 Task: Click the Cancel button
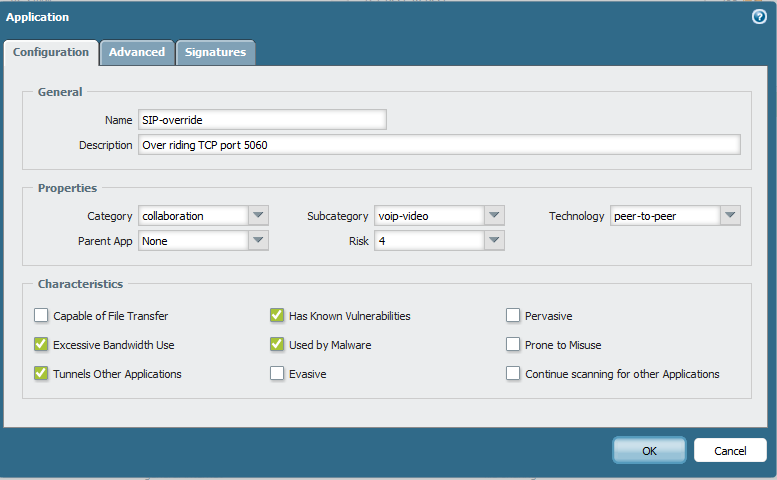pos(730,451)
